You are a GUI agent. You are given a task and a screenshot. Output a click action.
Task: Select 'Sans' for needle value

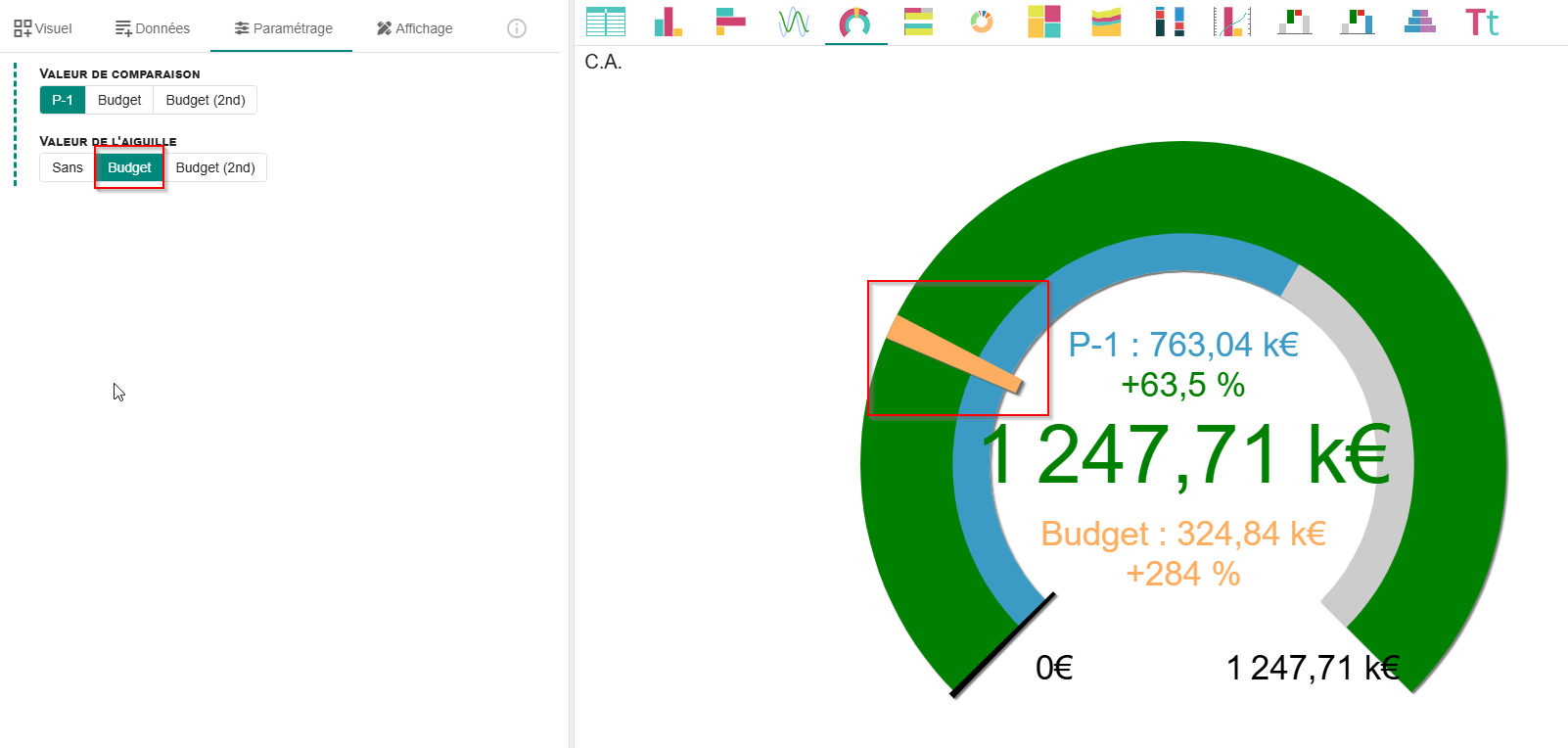click(x=68, y=167)
